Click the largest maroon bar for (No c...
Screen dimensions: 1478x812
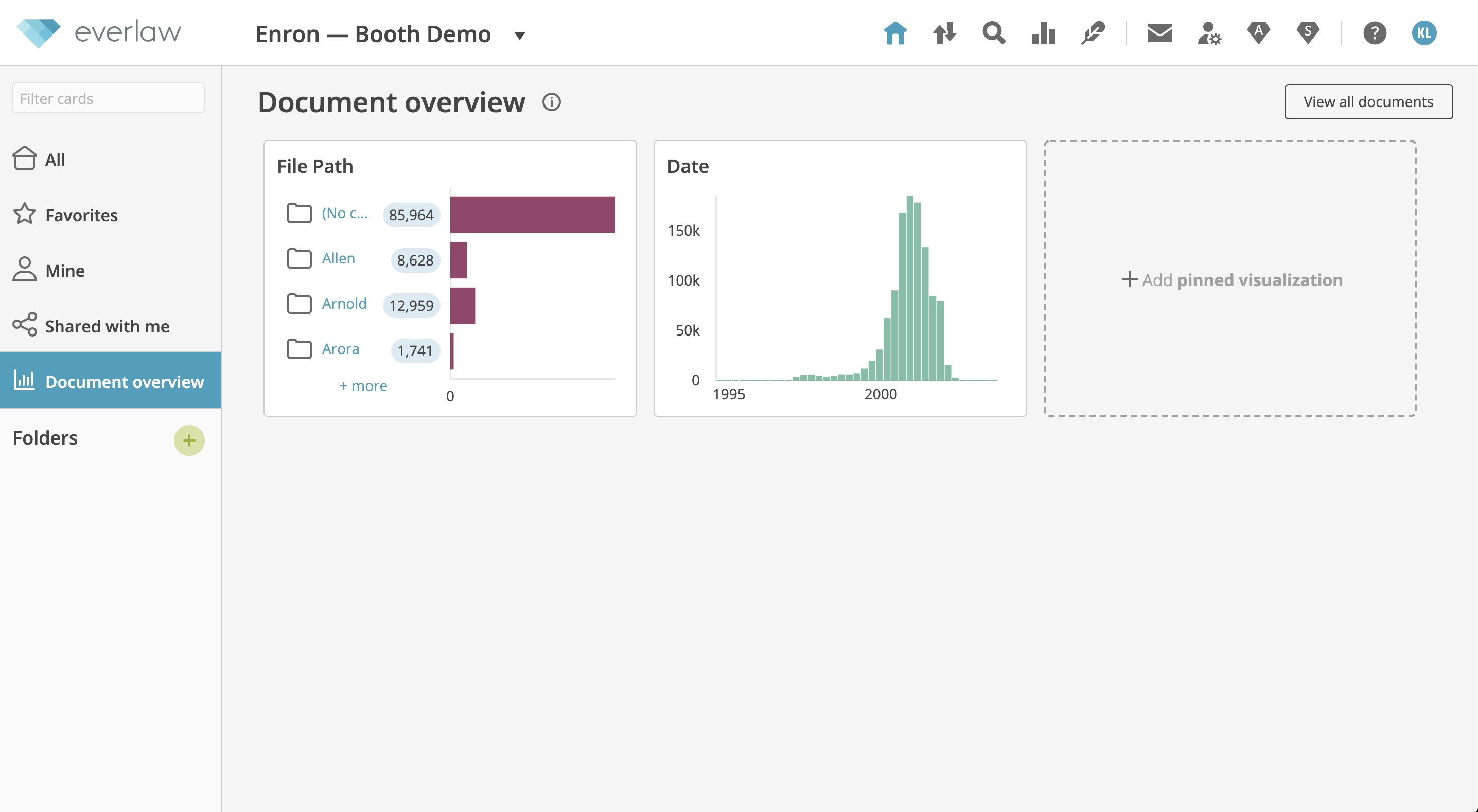pos(533,215)
